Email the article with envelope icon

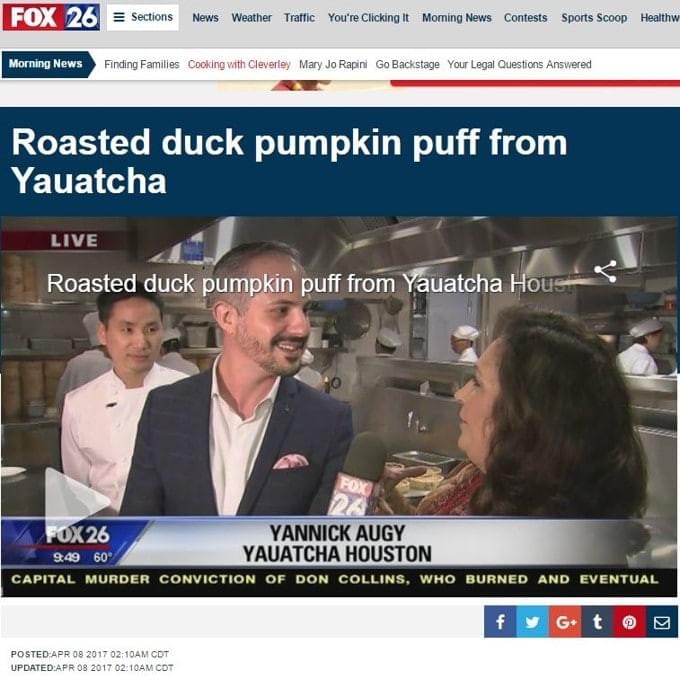point(662,621)
